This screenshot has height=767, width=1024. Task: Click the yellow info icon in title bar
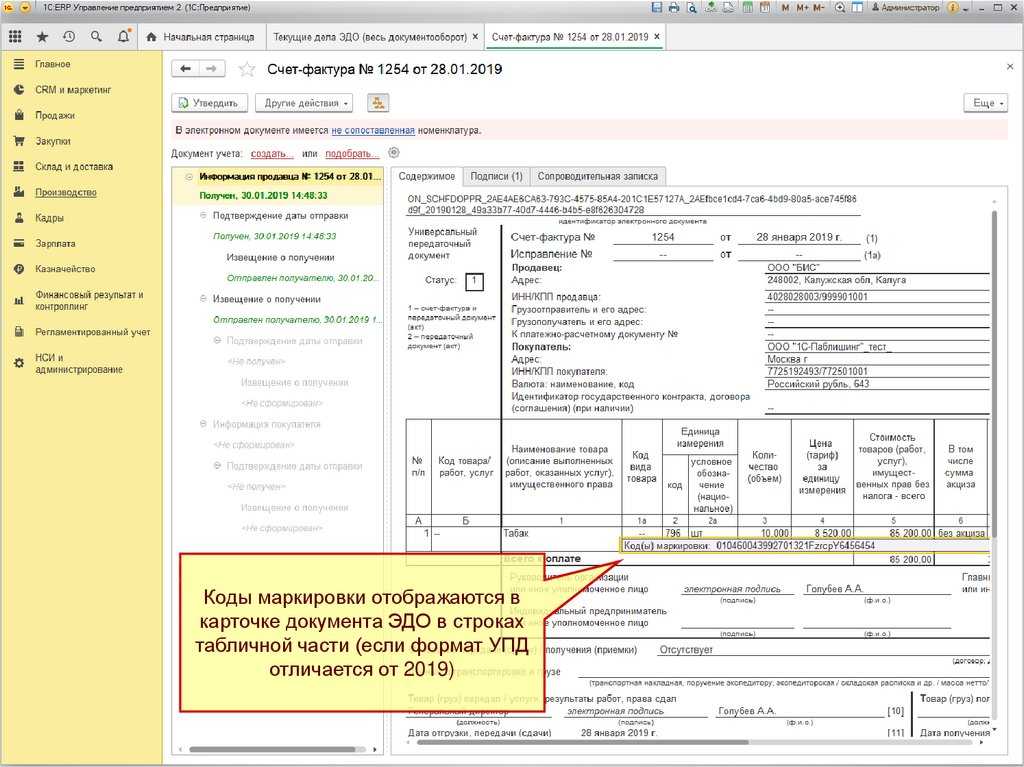pos(953,8)
